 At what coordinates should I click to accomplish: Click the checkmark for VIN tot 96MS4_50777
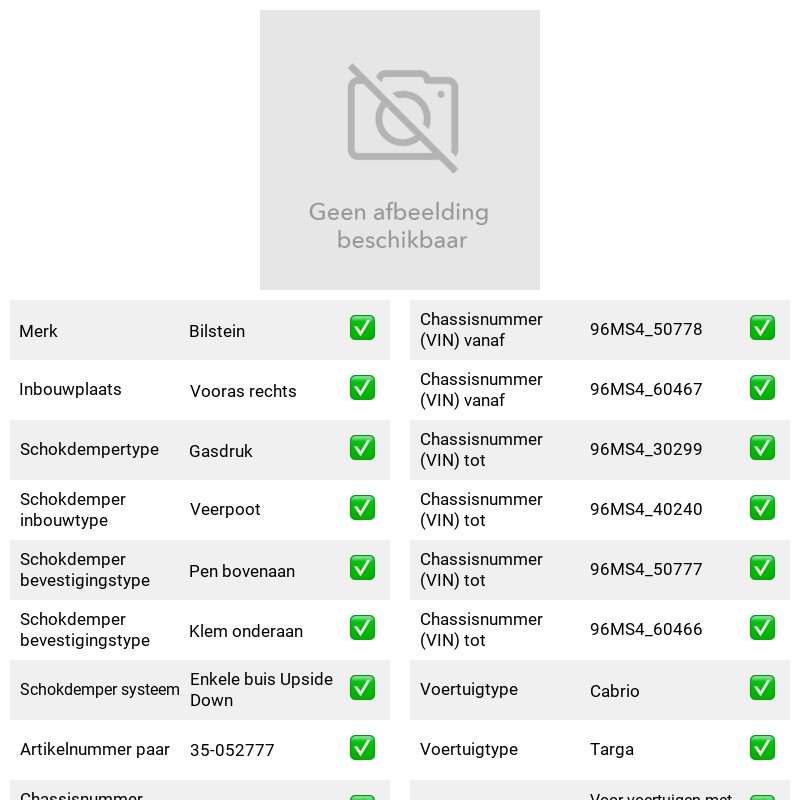[x=762, y=568]
